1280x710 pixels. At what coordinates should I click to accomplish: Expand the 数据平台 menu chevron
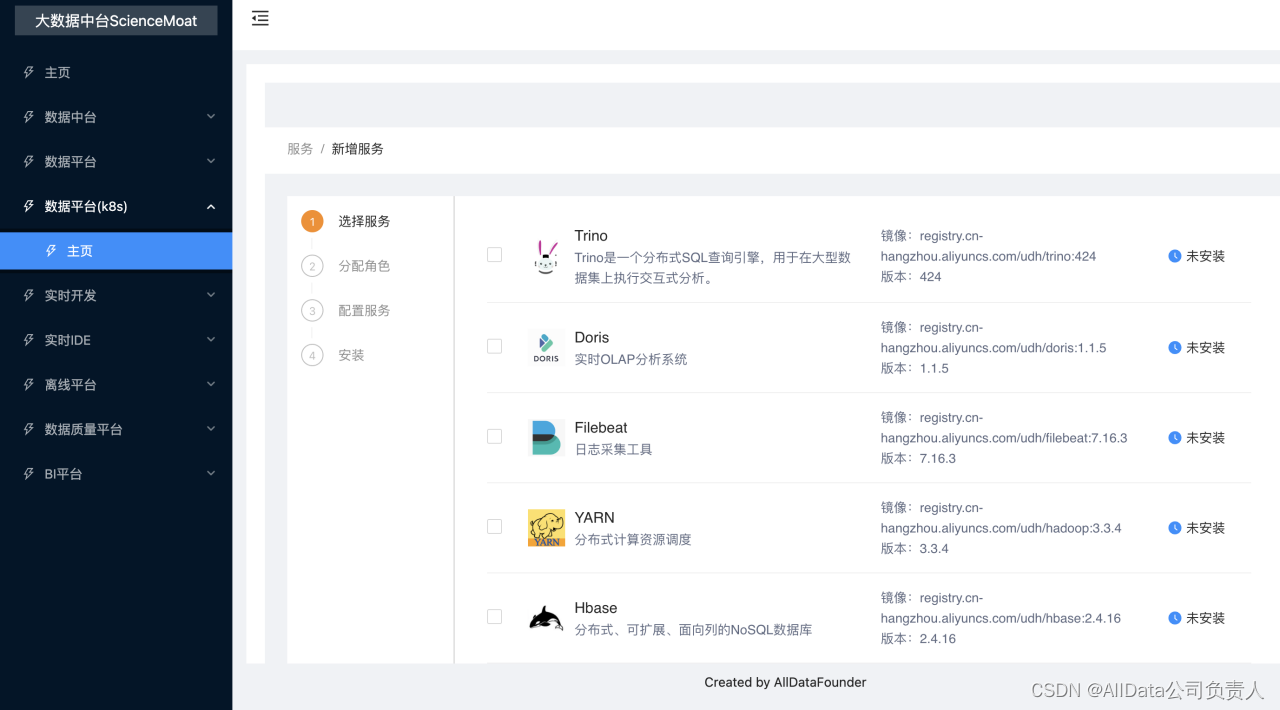(211, 161)
